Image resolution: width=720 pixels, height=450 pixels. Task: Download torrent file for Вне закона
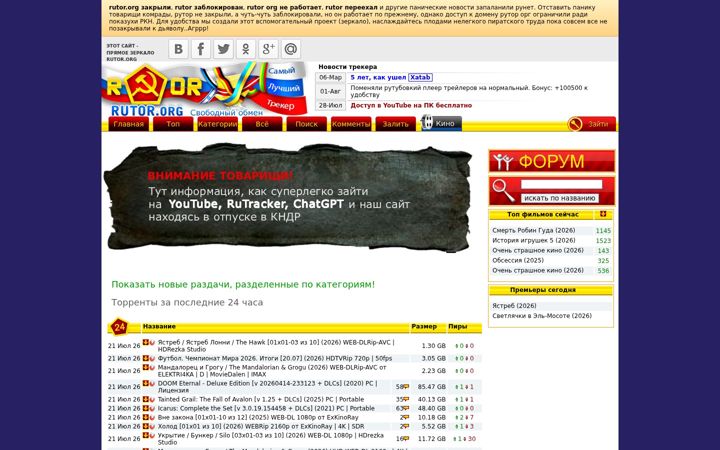pyautogui.click(x=146, y=417)
